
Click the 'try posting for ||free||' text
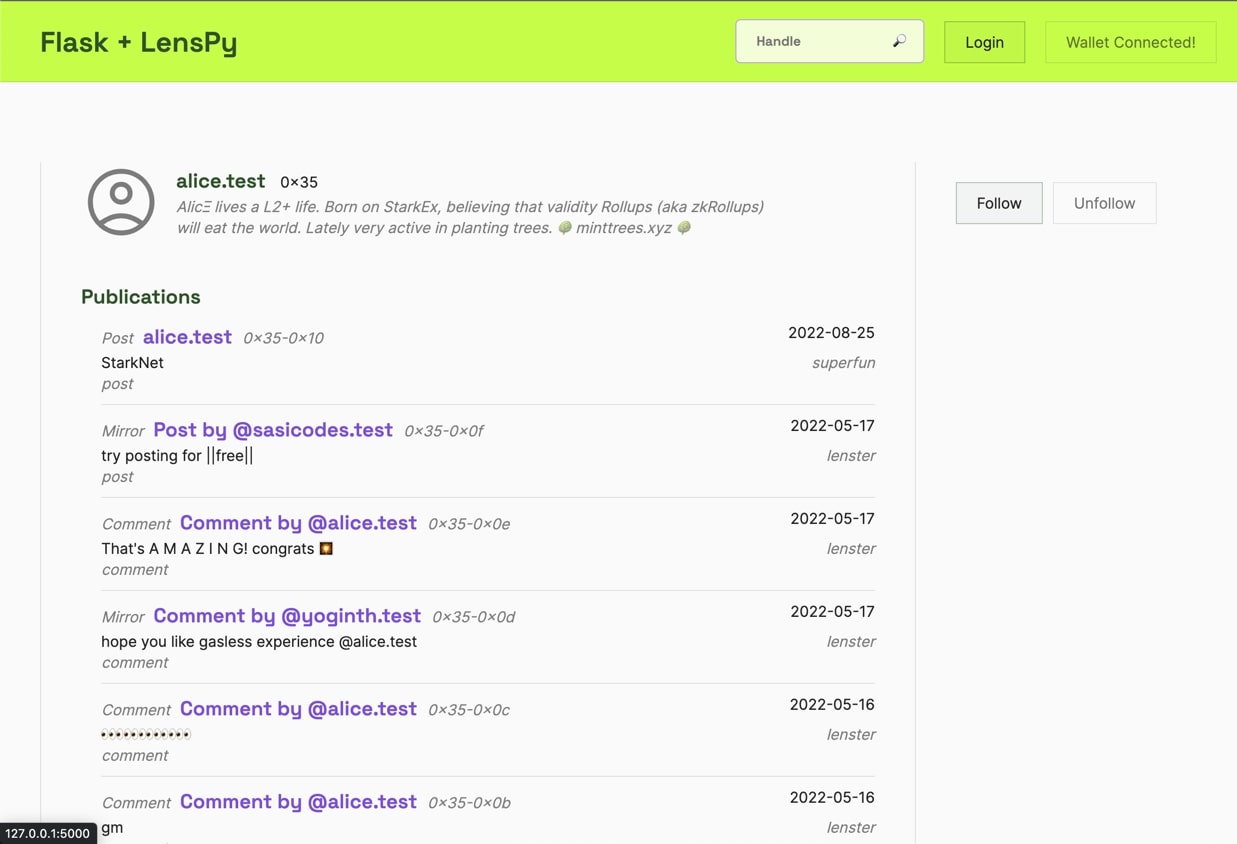pyautogui.click(x=177, y=456)
